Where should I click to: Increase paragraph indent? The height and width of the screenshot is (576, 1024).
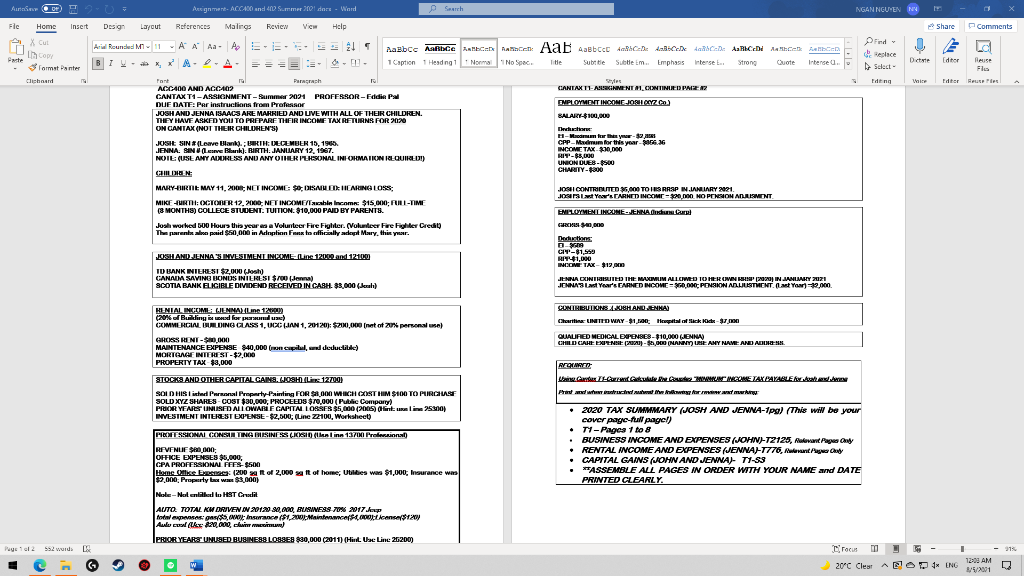[334, 46]
